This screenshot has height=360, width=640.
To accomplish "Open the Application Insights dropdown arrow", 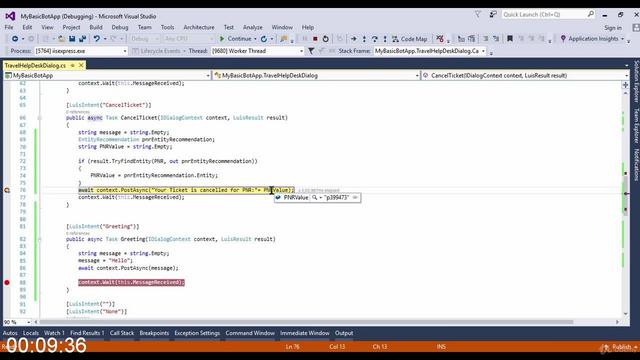I will [x=622, y=39].
